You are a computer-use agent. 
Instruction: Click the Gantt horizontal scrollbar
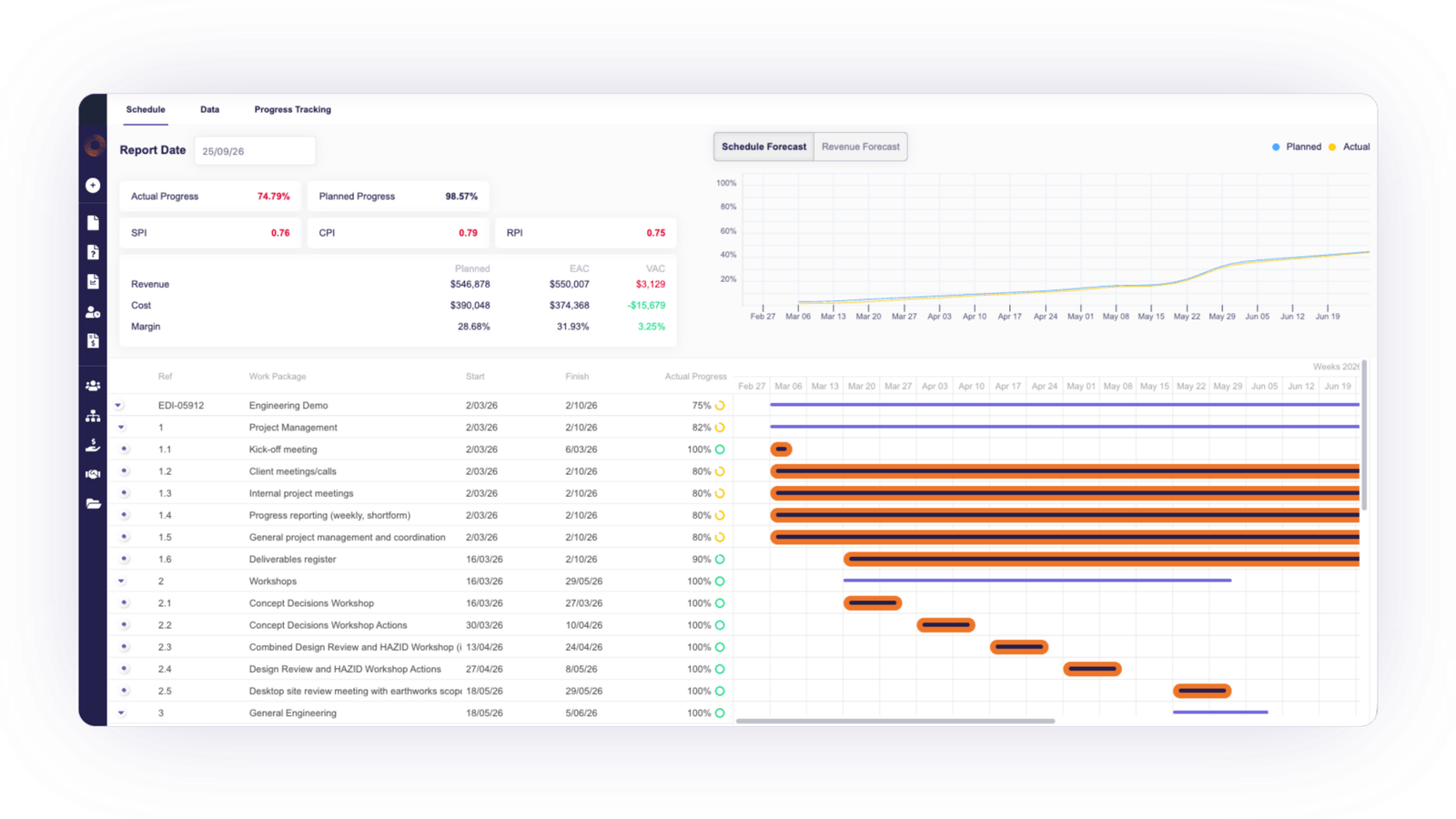895,722
